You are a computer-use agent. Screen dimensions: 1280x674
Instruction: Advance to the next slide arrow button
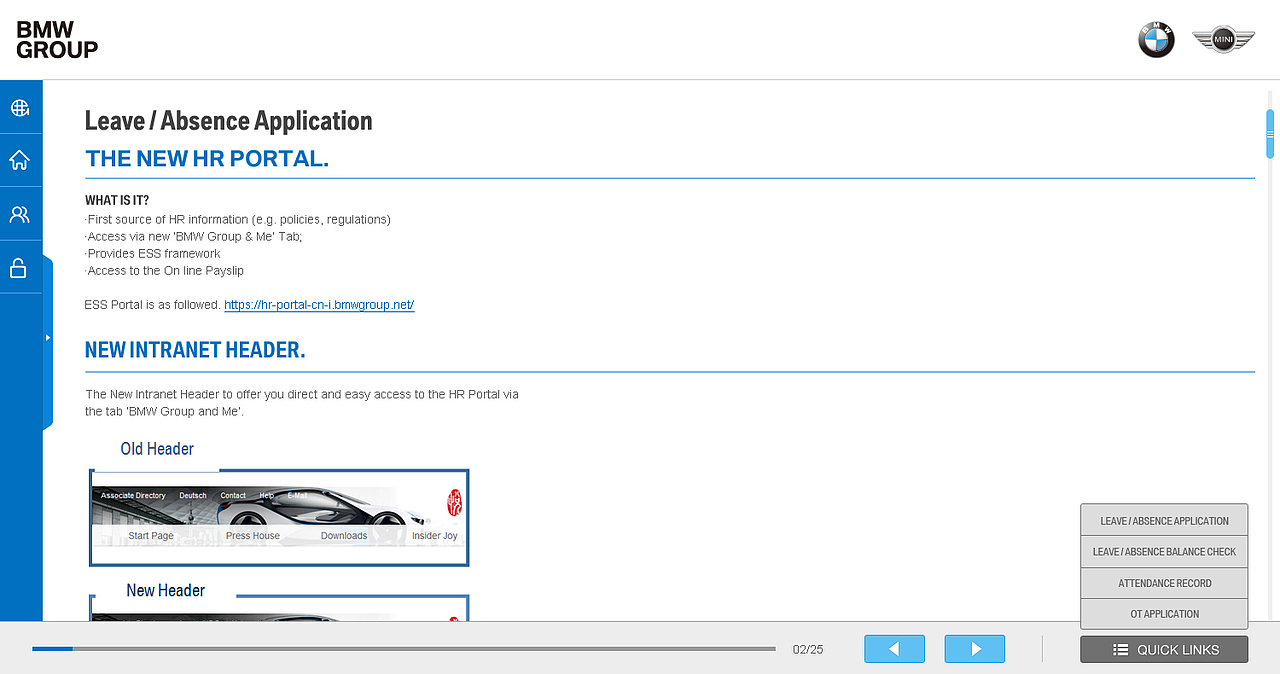975,649
